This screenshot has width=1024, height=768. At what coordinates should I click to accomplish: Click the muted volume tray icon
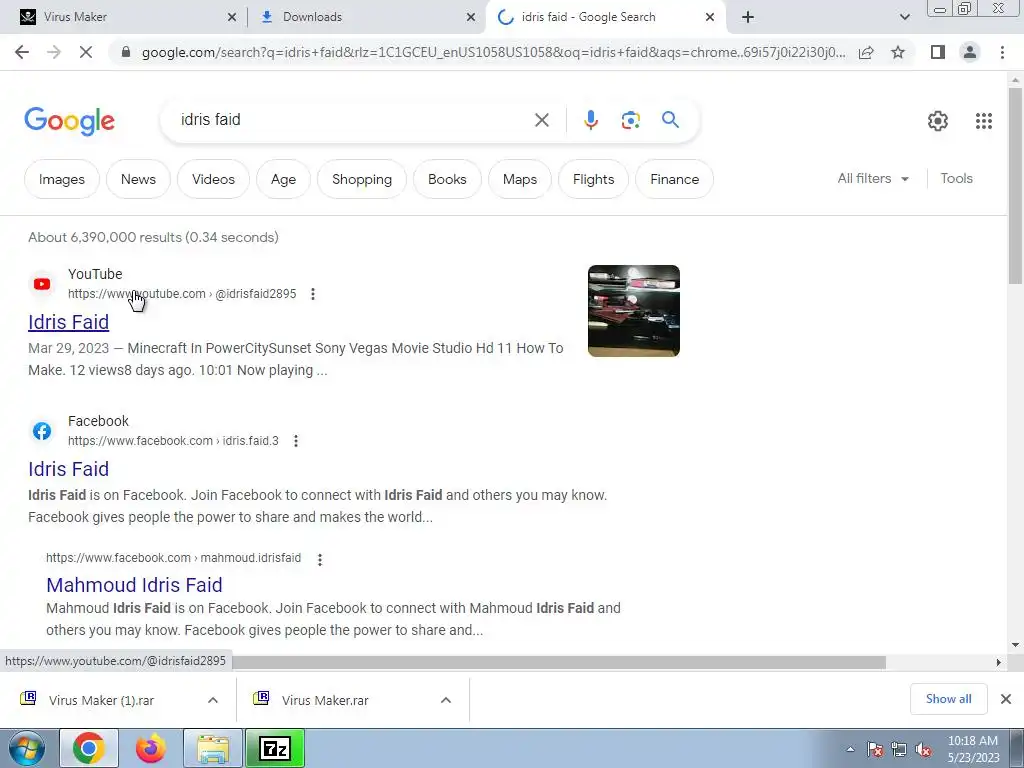coord(923,750)
